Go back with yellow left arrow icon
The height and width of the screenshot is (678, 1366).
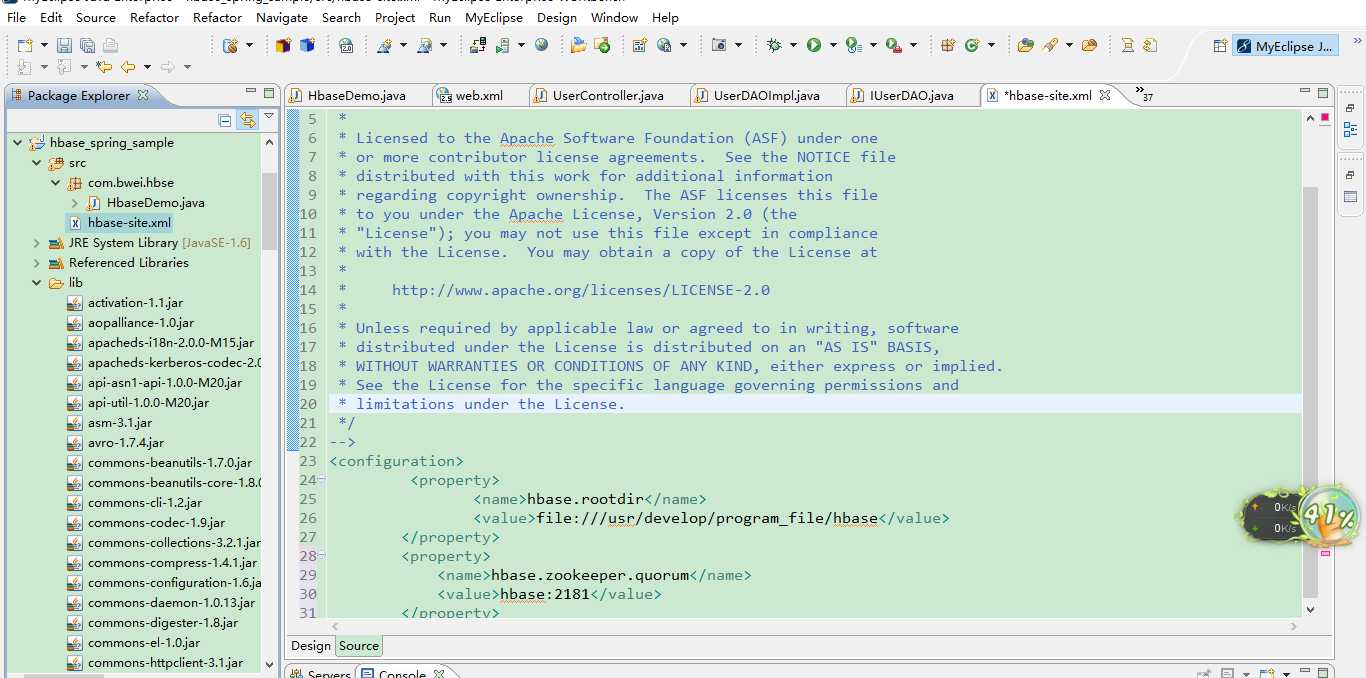[128, 67]
